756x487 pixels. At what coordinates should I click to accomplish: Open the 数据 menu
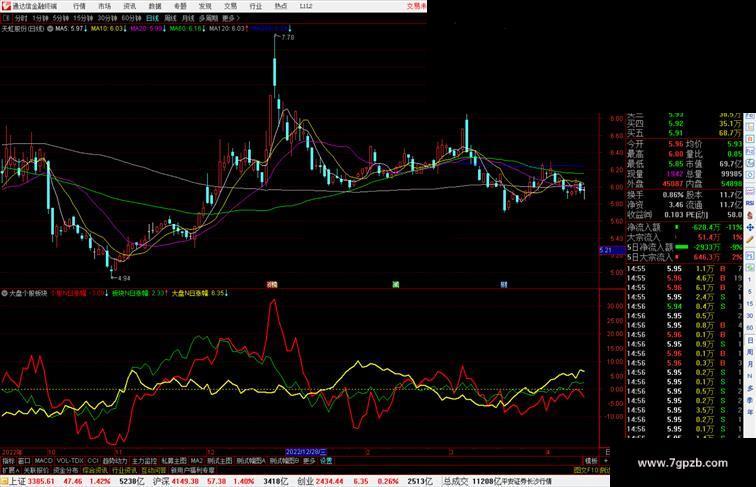155,6
